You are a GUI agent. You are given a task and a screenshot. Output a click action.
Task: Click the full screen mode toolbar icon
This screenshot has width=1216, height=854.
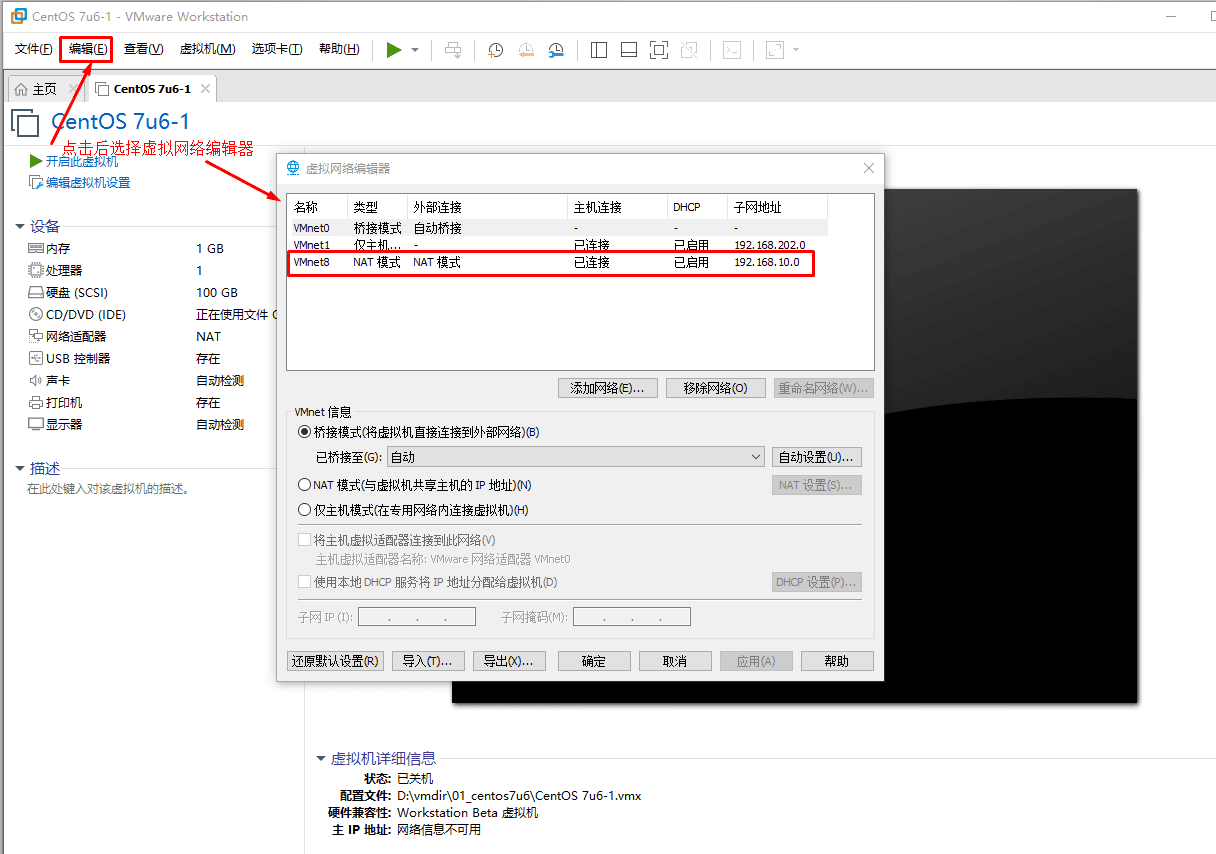[x=659, y=50]
